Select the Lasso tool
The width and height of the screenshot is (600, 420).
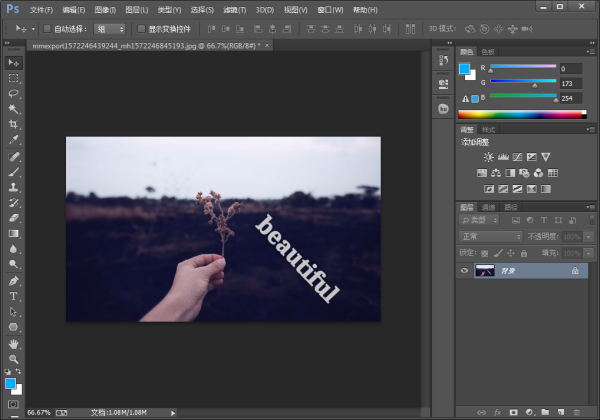(13, 93)
